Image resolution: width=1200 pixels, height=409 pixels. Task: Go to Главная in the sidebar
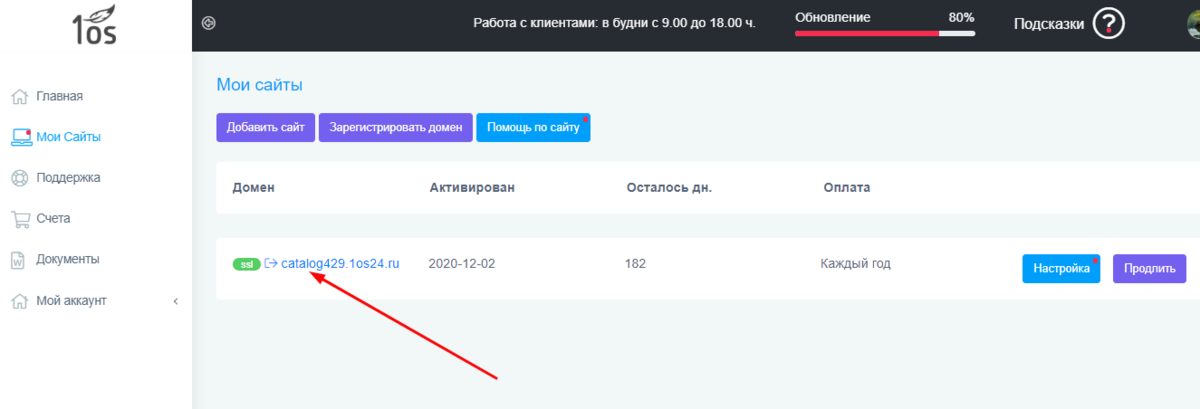[60, 97]
